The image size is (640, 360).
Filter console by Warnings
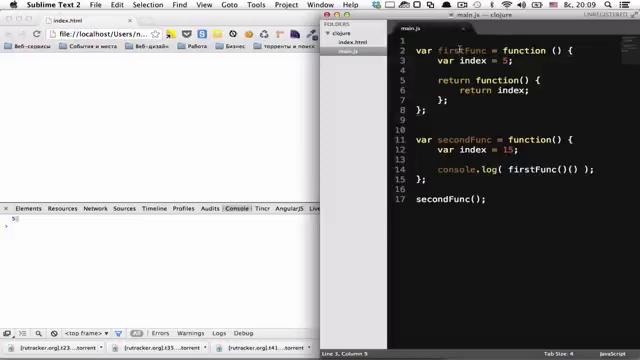coord(191,333)
